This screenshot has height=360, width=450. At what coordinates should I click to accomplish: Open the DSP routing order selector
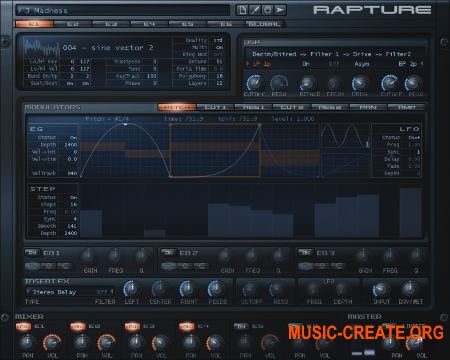point(332,54)
